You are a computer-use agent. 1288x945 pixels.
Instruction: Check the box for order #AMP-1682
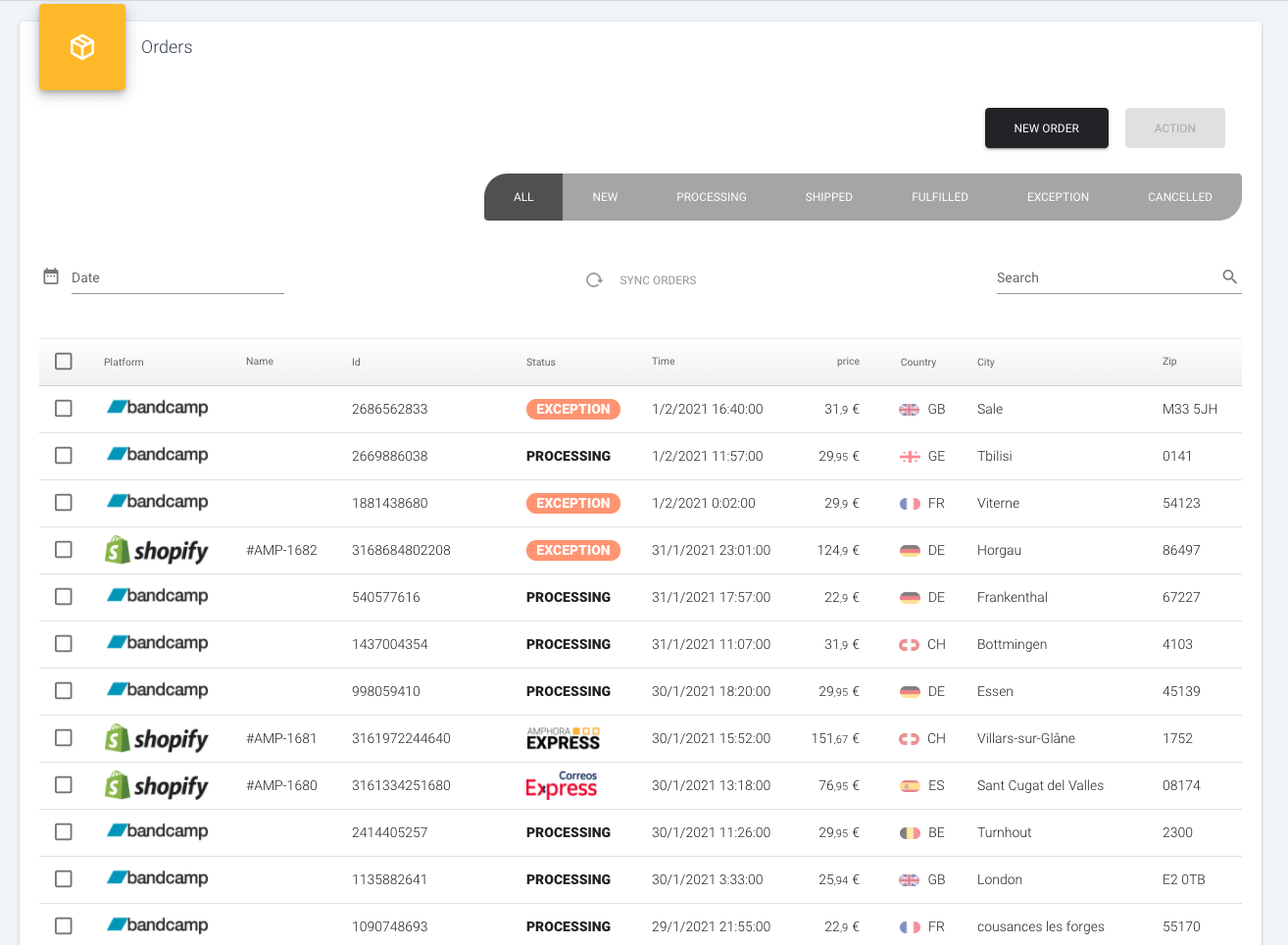(x=64, y=550)
